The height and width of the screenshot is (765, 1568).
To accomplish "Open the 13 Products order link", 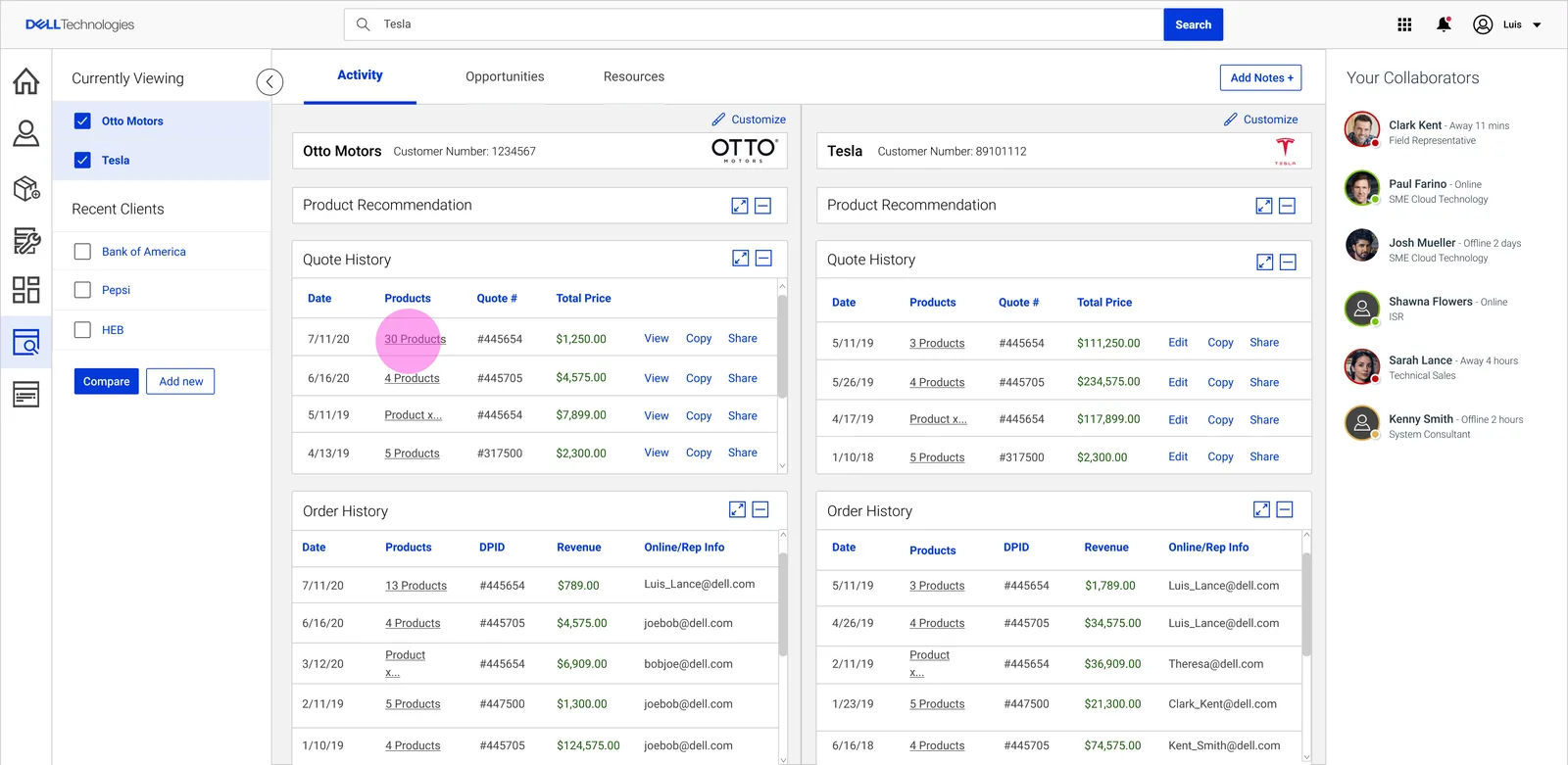I will (x=416, y=586).
